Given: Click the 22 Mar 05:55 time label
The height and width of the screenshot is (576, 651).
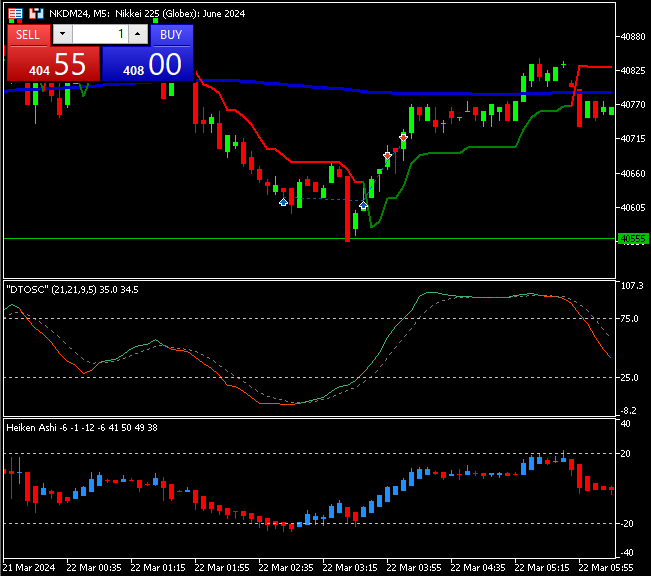Looking at the screenshot, I should pyautogui.click(x=606, y=568).
